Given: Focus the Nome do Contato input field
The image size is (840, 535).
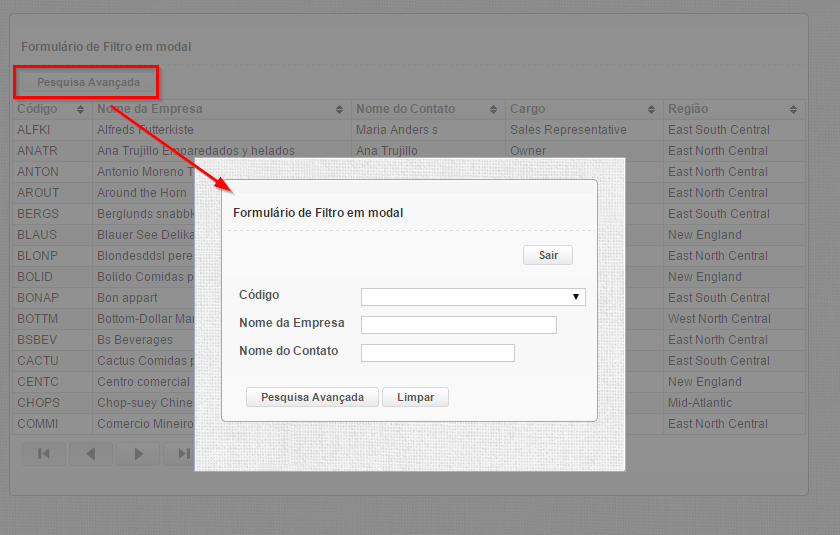Looking at the screenshot, I should point(437,353).
